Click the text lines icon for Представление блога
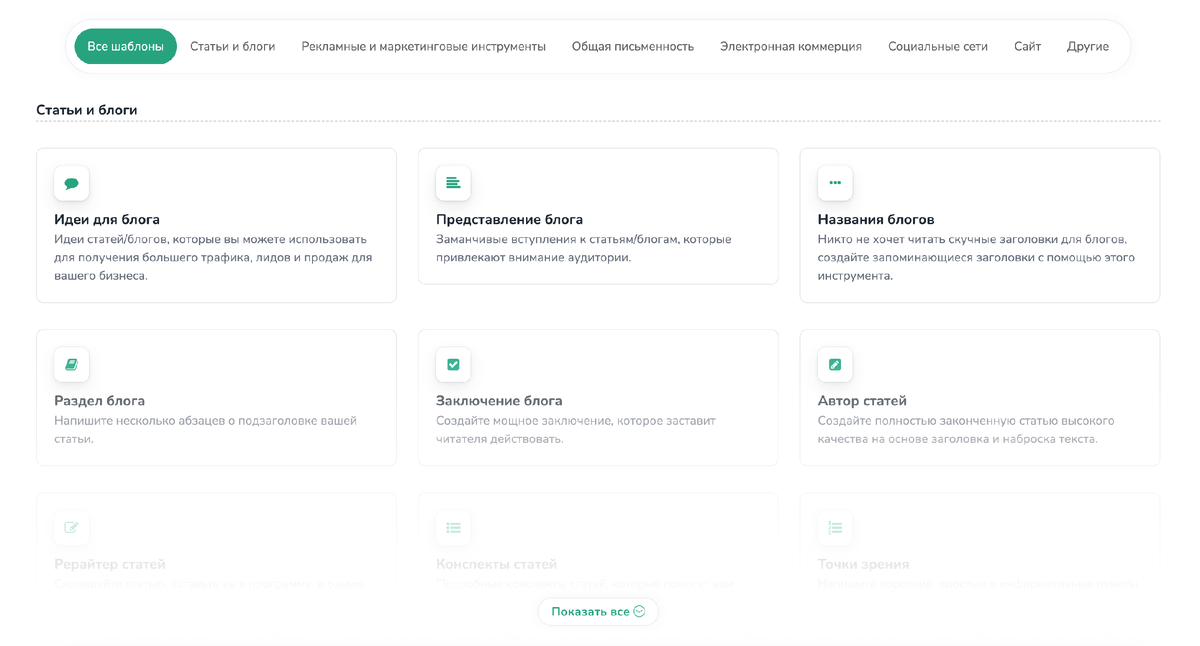The image size is (1200, 646). 453,183
